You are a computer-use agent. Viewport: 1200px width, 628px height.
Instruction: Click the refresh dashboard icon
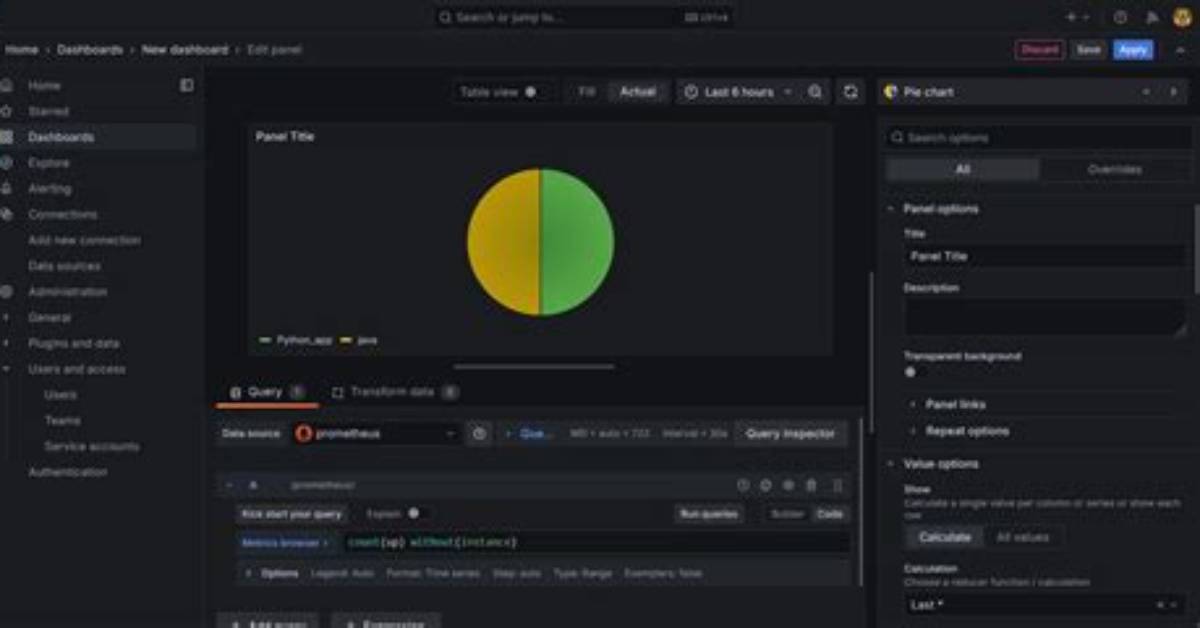tap(851, 92)
